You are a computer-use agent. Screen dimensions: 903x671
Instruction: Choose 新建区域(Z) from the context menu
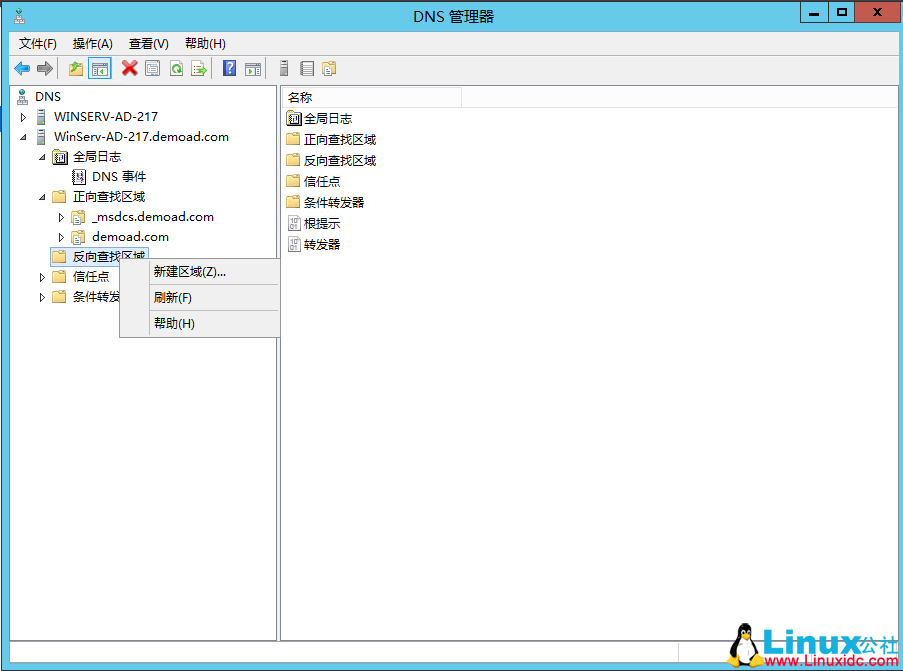pyautogui.click(x=189, y=272)
